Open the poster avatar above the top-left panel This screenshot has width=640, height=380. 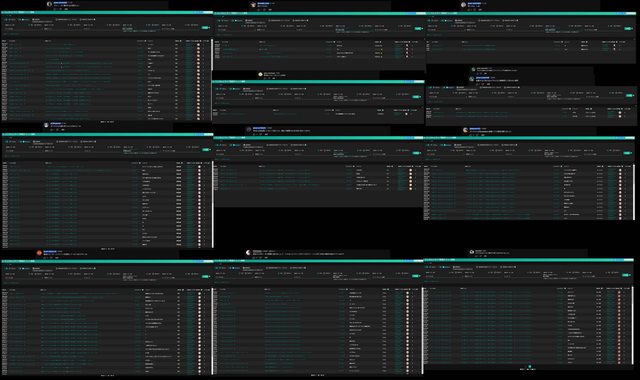(x=49, y=4)
